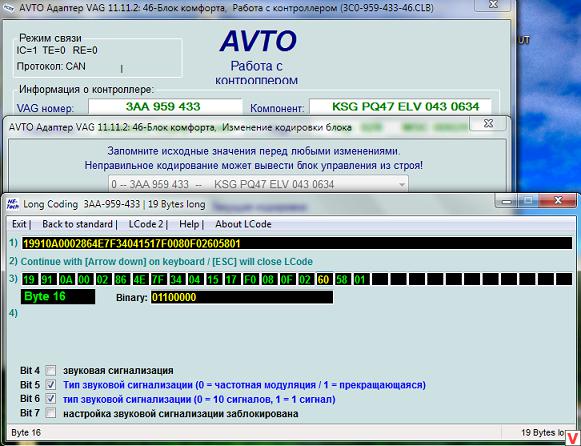Select byte 3 cell with value 00
The height and width of the screenshot is (446, 581).
tap(84, 279)
